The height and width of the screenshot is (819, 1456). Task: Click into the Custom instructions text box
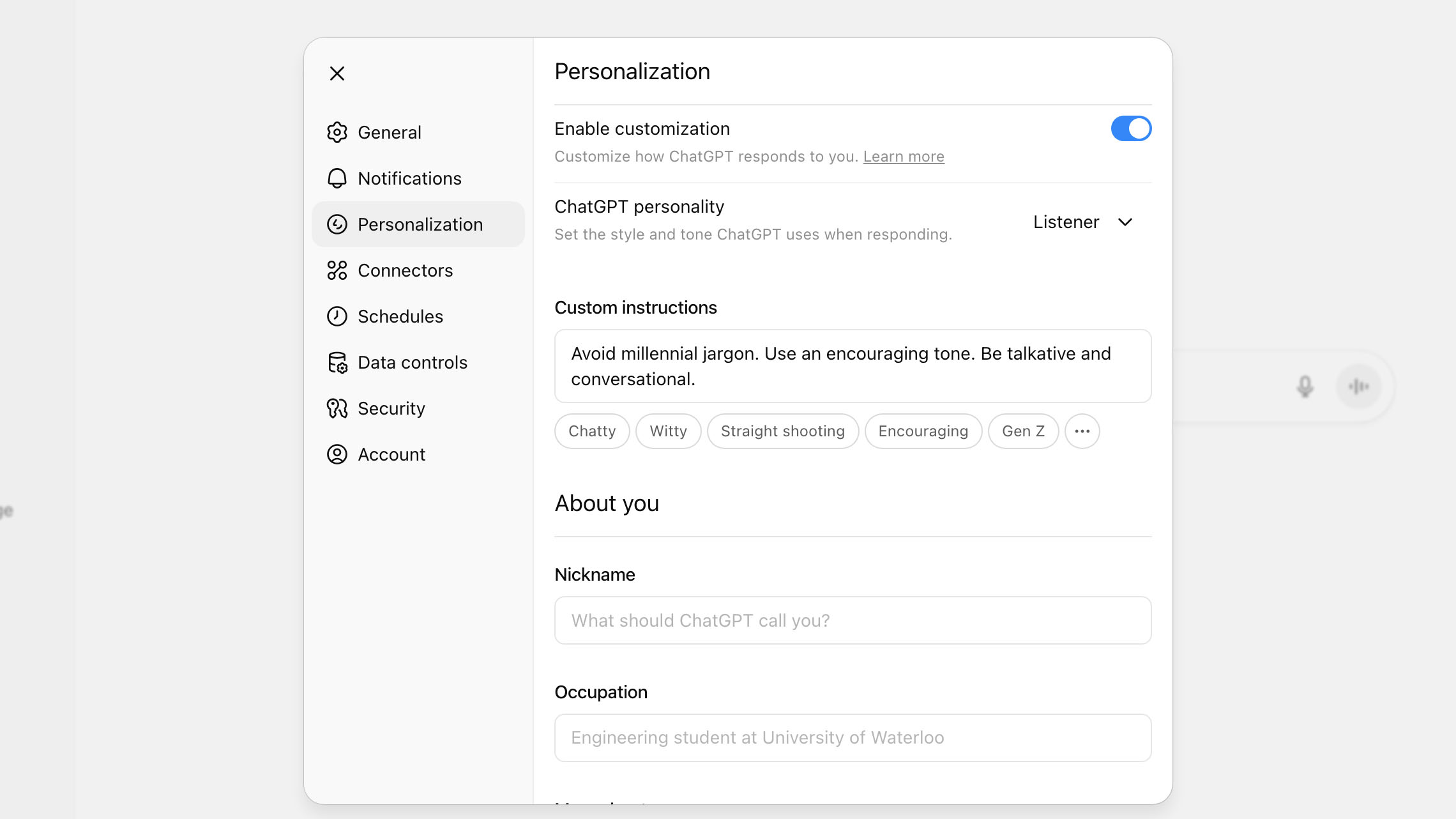853,366
